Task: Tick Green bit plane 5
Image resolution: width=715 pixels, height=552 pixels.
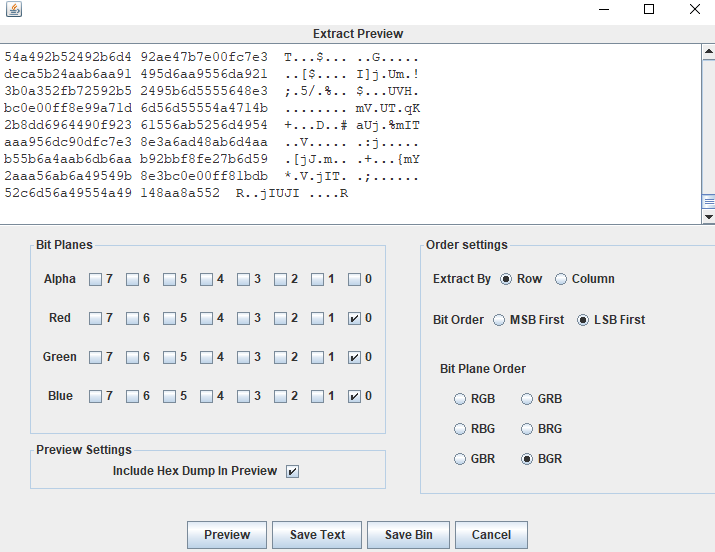Action: coord(169,357)
